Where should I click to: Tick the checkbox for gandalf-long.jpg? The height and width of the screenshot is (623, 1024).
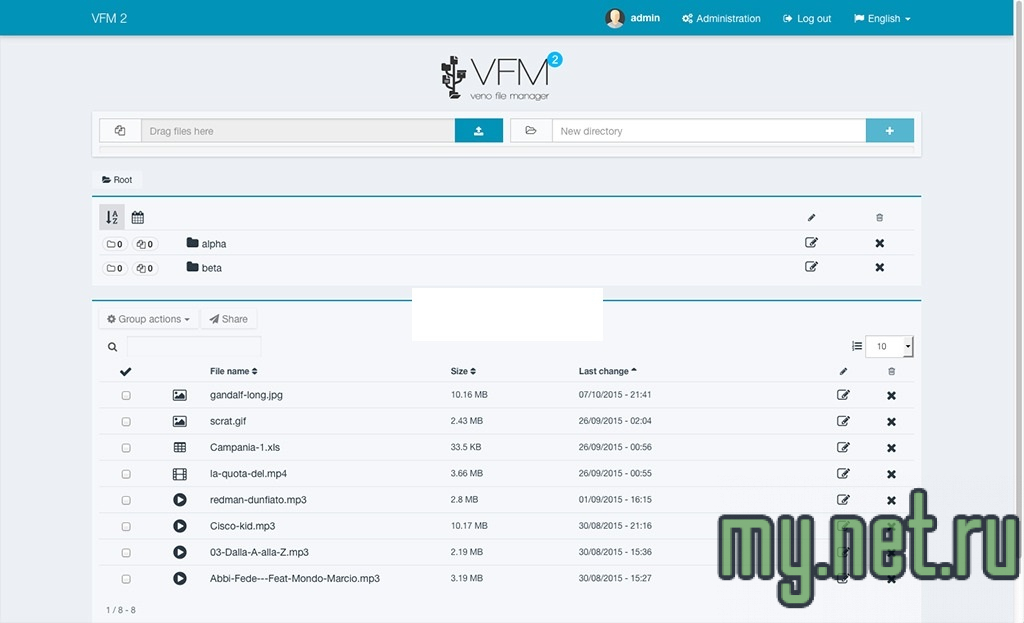[126, 396]
